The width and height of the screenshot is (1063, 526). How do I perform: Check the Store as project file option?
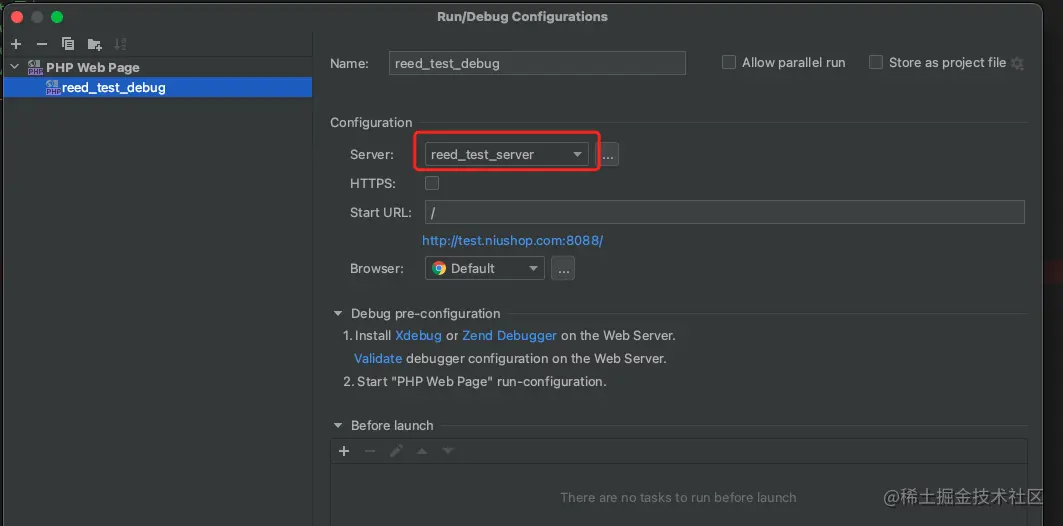[x=876, y=62]
